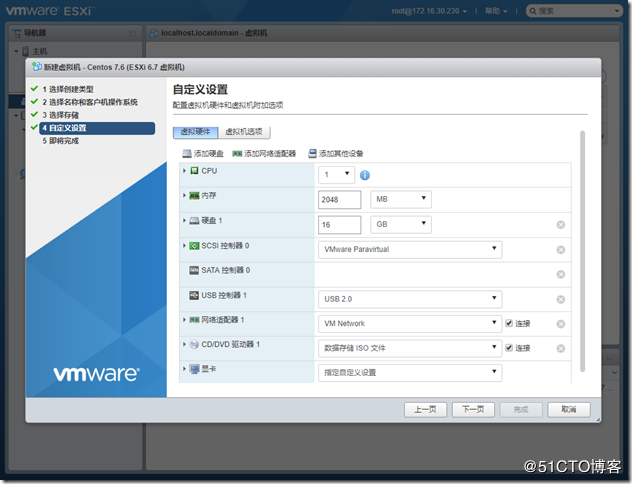
Task: Toggle the network adapter 1 connect (连接) checkbox
Action: [x=509, y=323]
